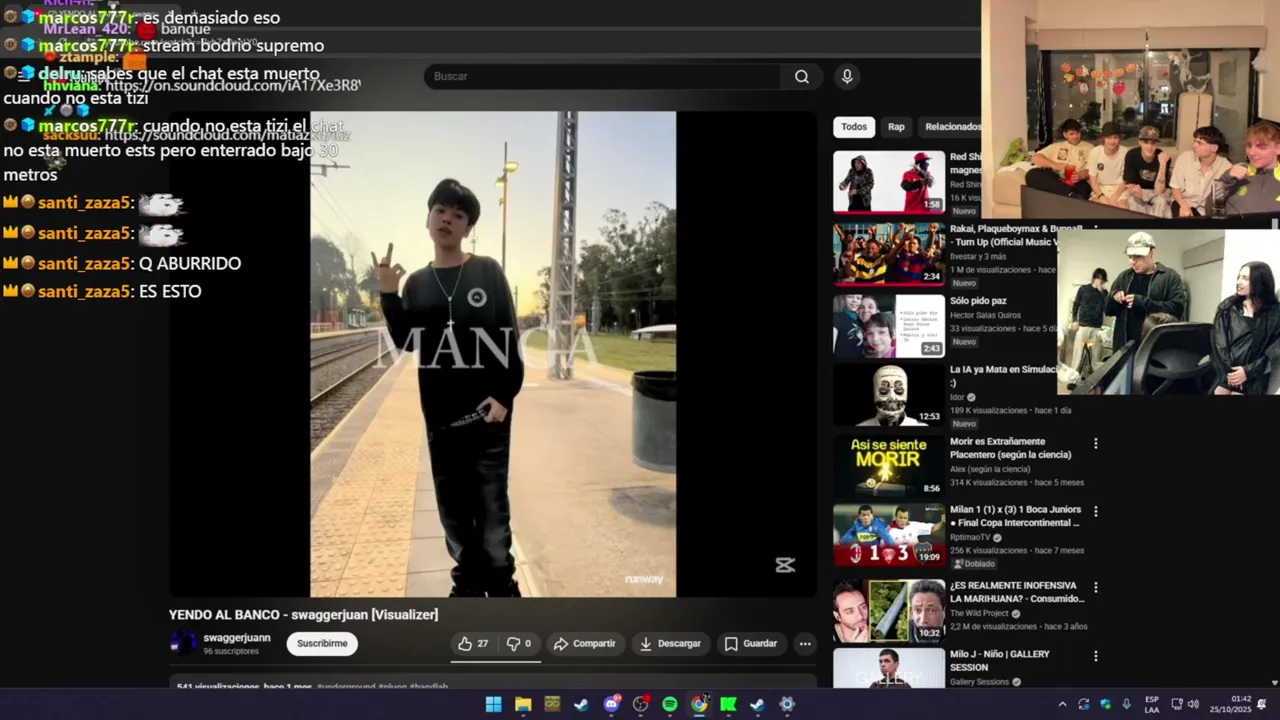Open the ESP LAA language switcher
This screenshot has width=1280, height=720.
(x=1152, y=704)
